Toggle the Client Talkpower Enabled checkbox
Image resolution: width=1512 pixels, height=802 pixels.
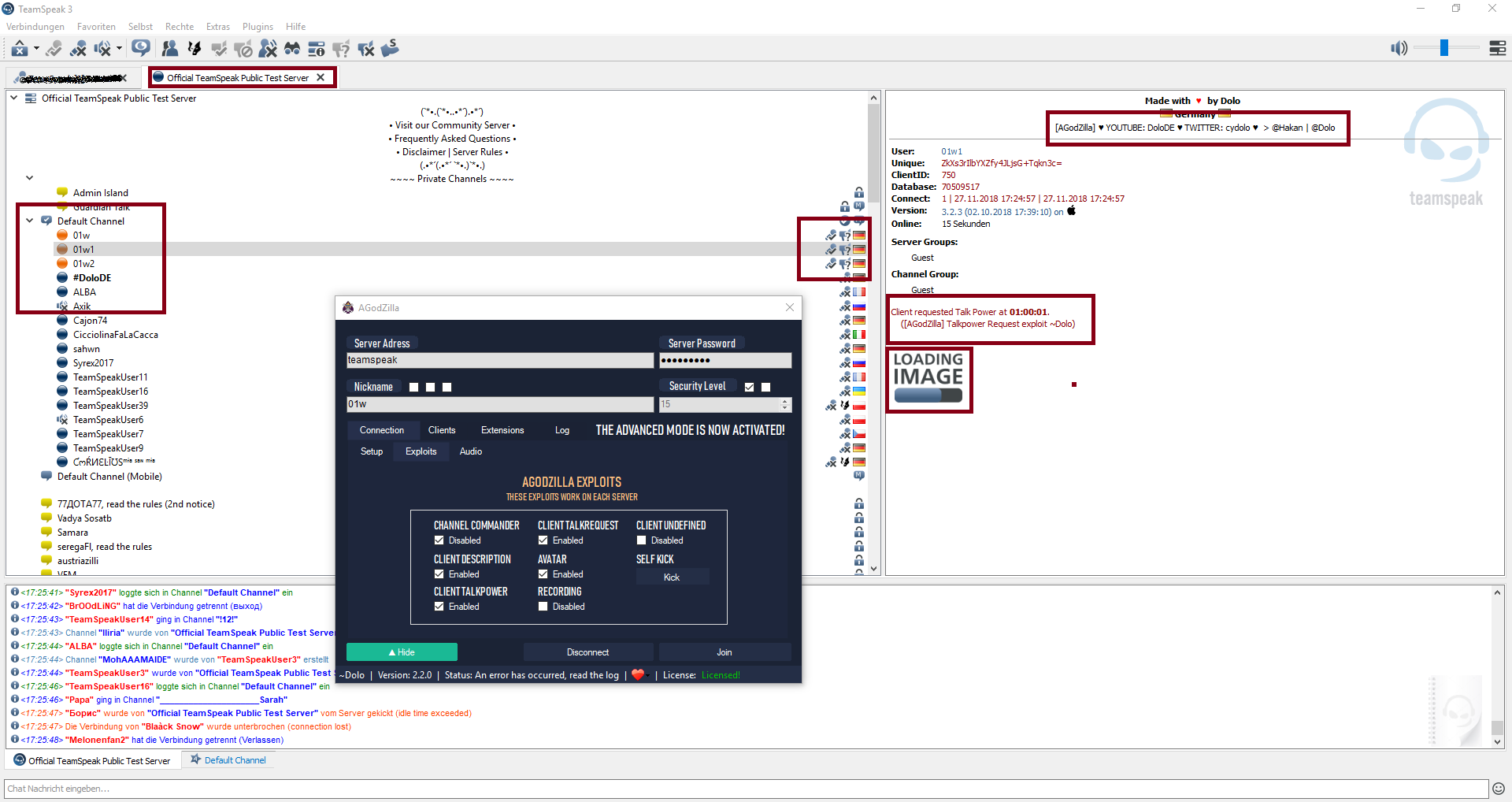point(439,607)
